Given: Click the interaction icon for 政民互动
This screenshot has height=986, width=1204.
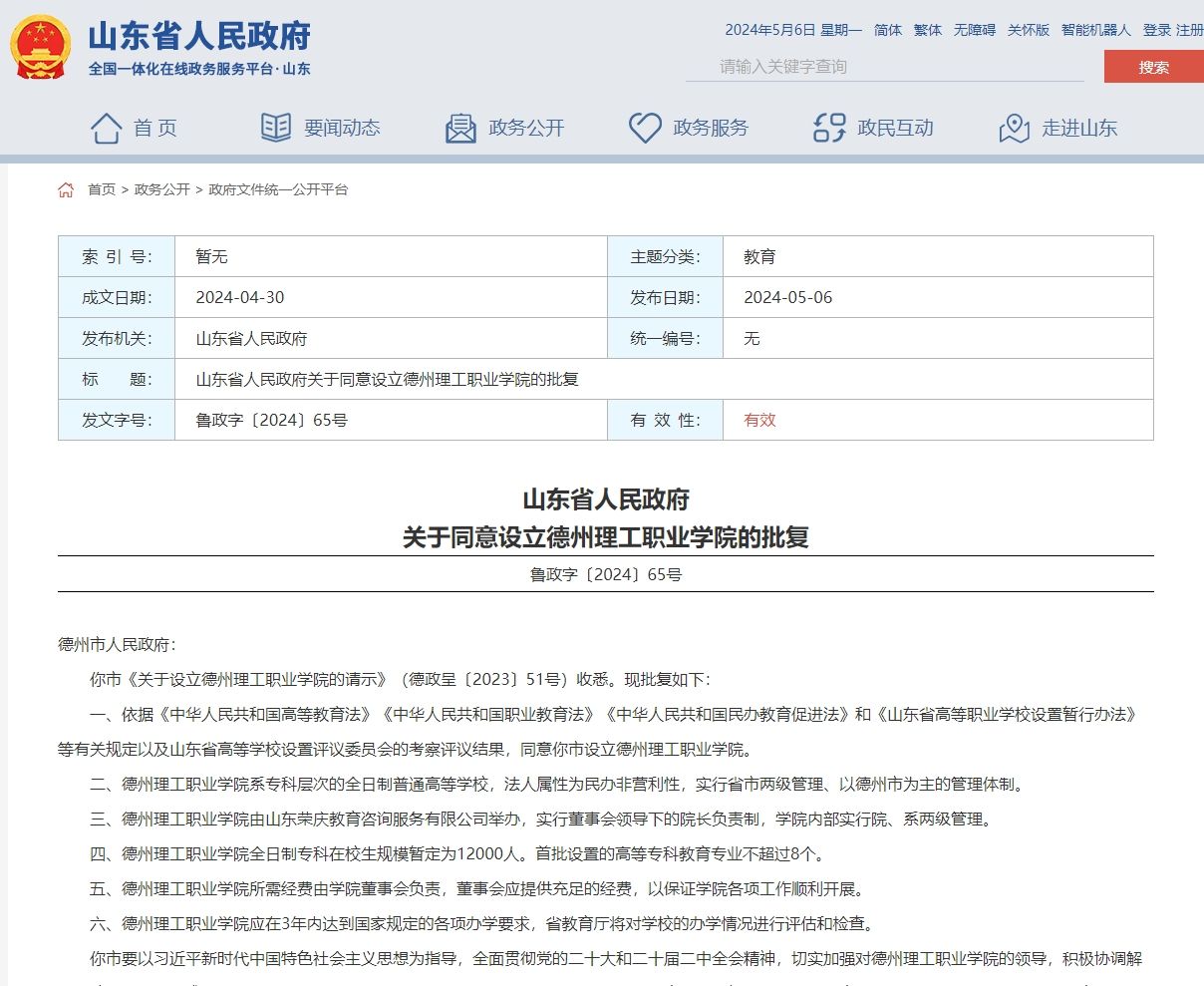Looking at the screenshot, I should (x=829, y=128).
